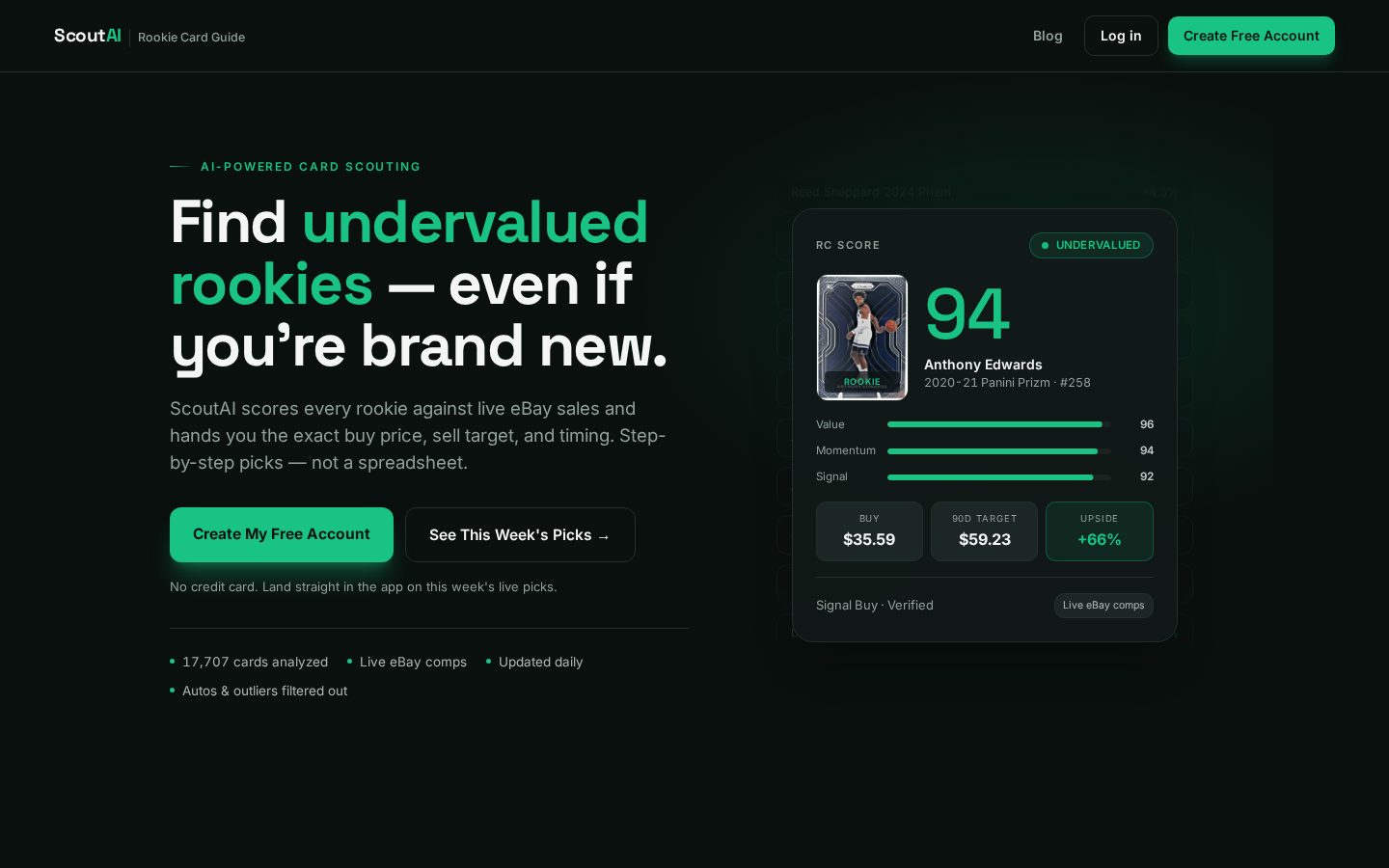Open See This Week's Picks
The image size is (1389, 868).
tap(520, 534)
